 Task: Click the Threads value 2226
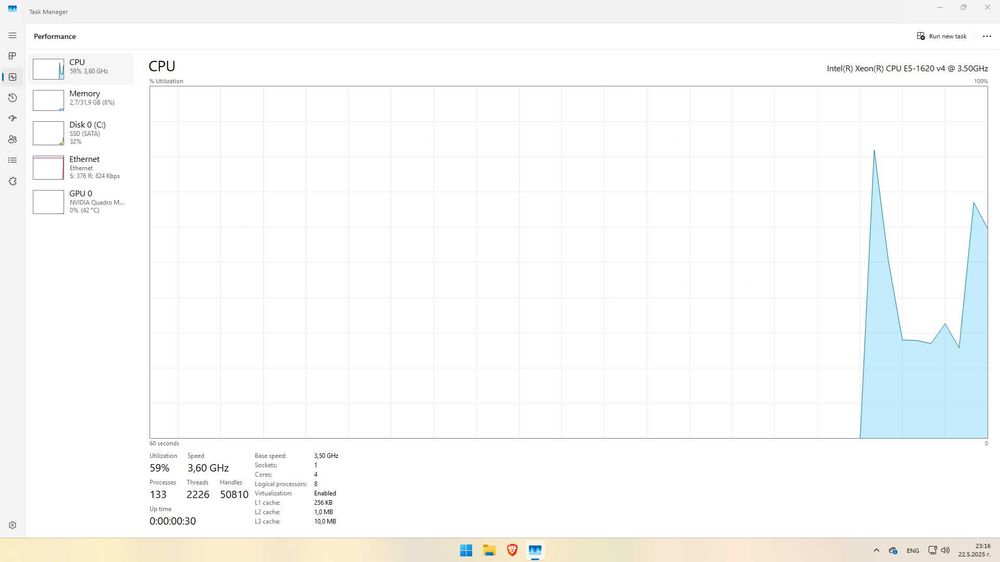coord(198,494)
